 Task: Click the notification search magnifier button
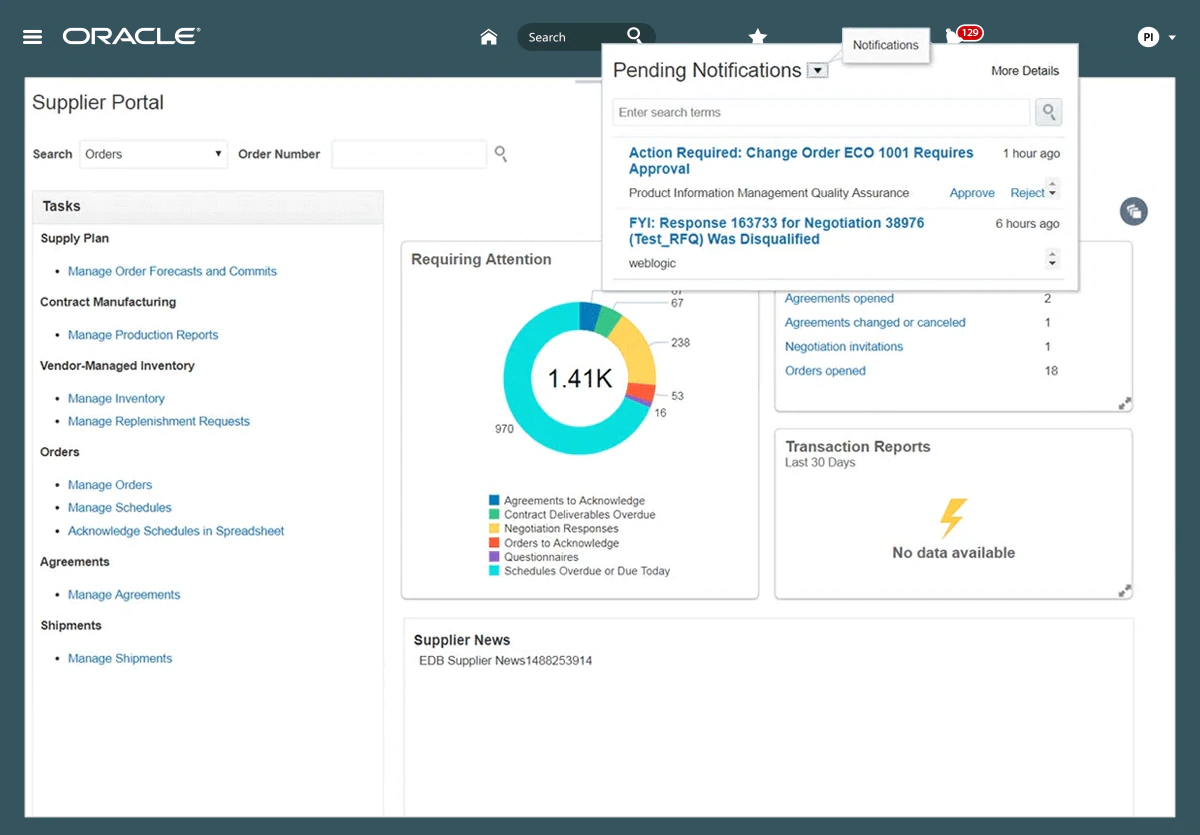click(1048, 112)
